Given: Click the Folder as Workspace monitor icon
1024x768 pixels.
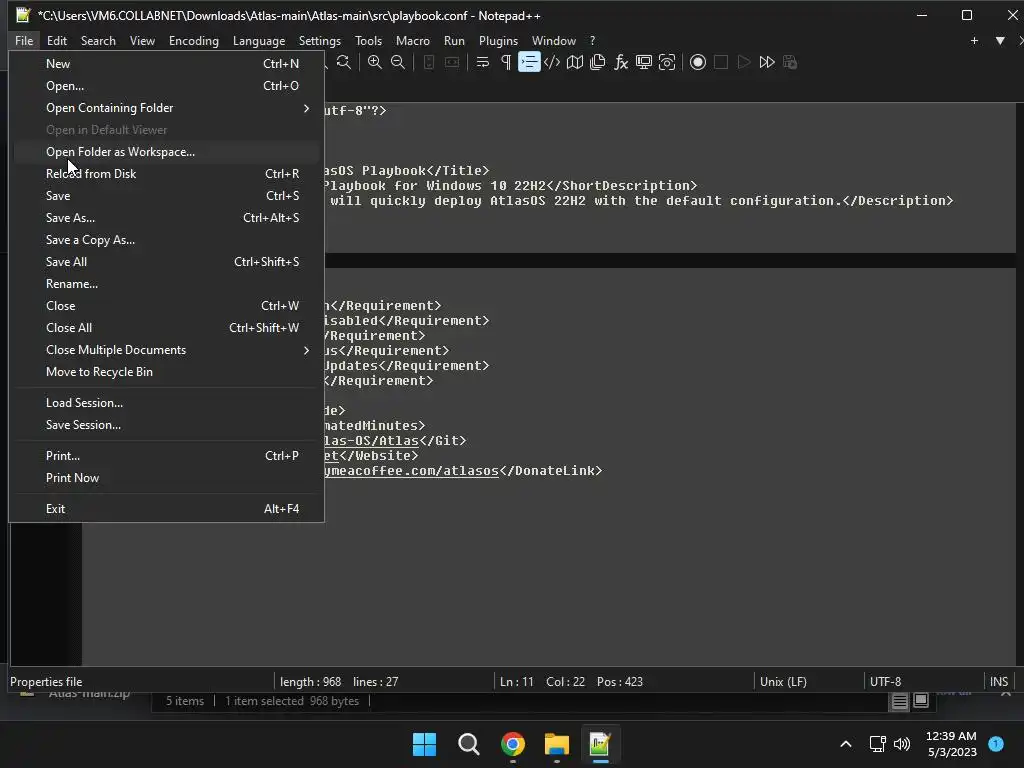Looking at the screenshot, I should click(x=644, y=62).
